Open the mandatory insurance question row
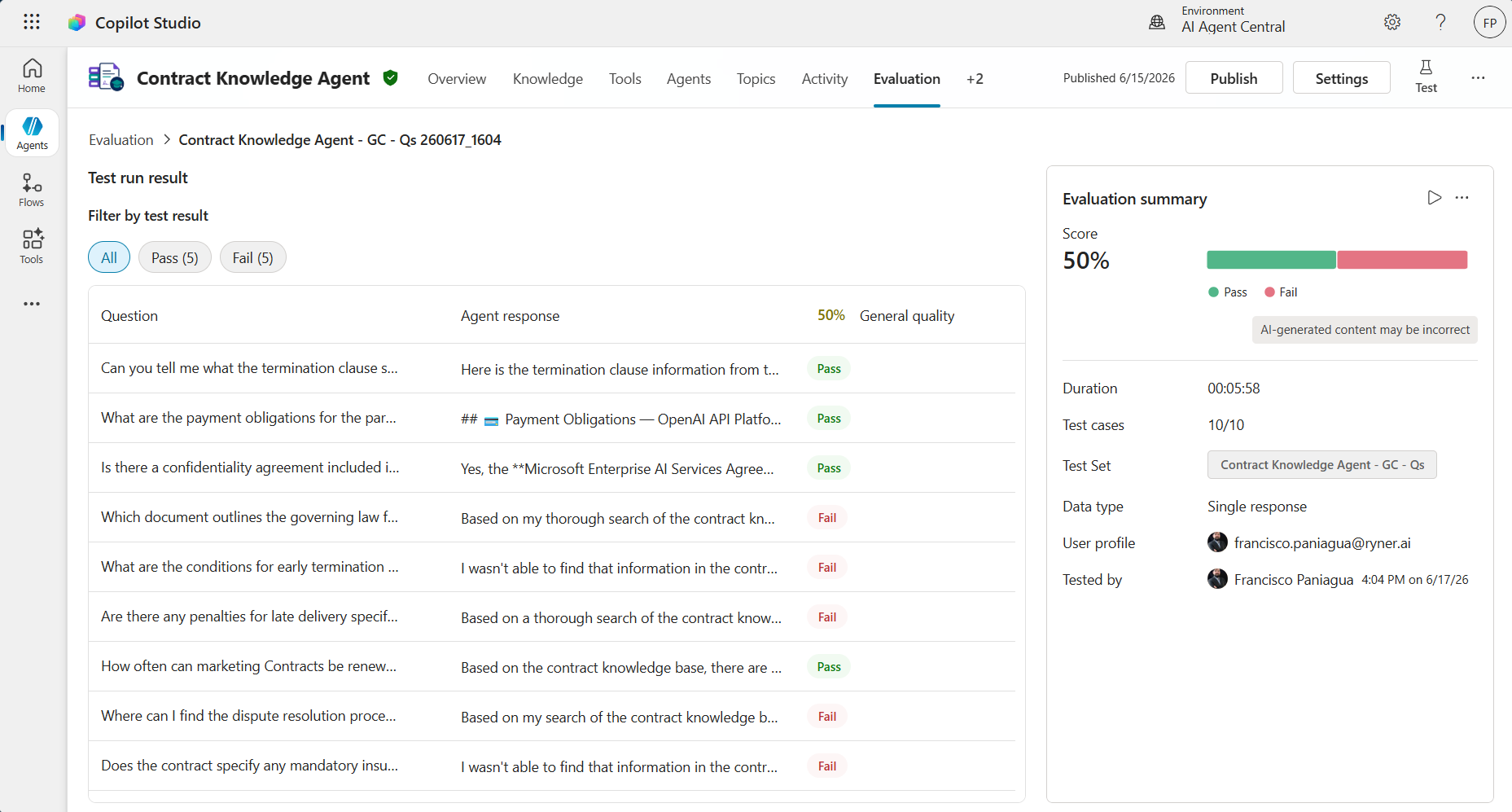 (552, 766)
